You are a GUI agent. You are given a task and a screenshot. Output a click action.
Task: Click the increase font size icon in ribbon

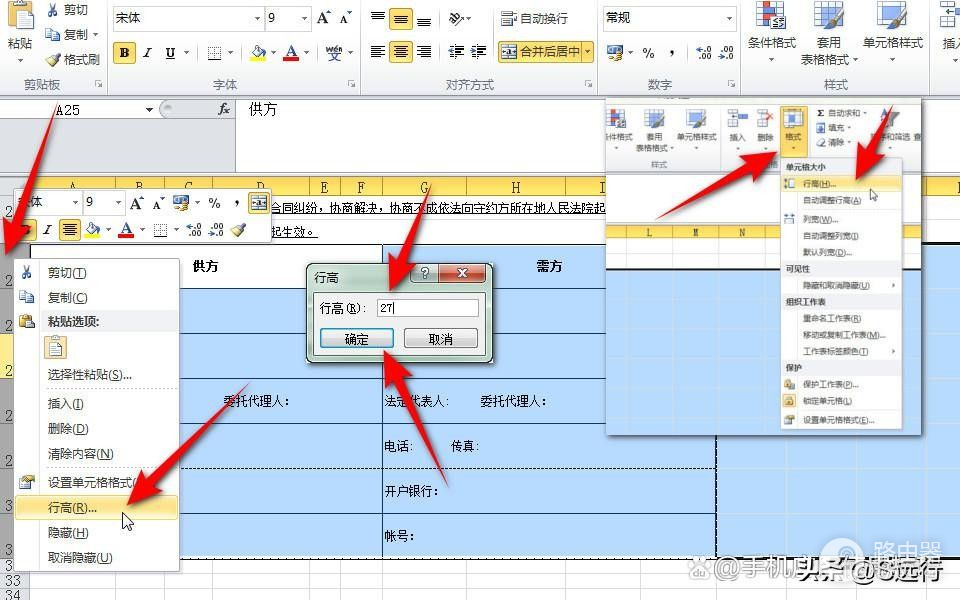pos(324,18)
